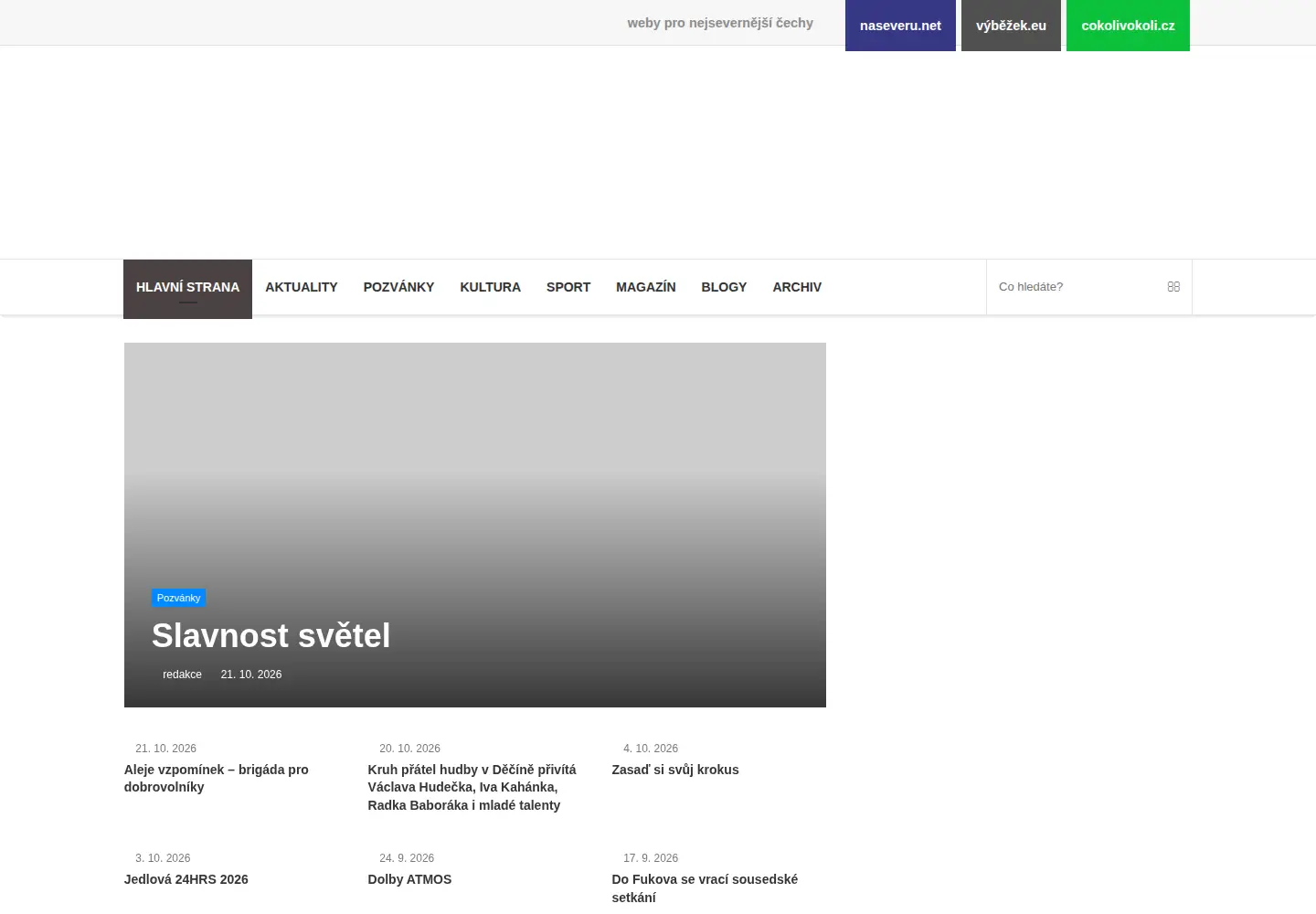Open the naseveru.net site button

click(900, 26)
